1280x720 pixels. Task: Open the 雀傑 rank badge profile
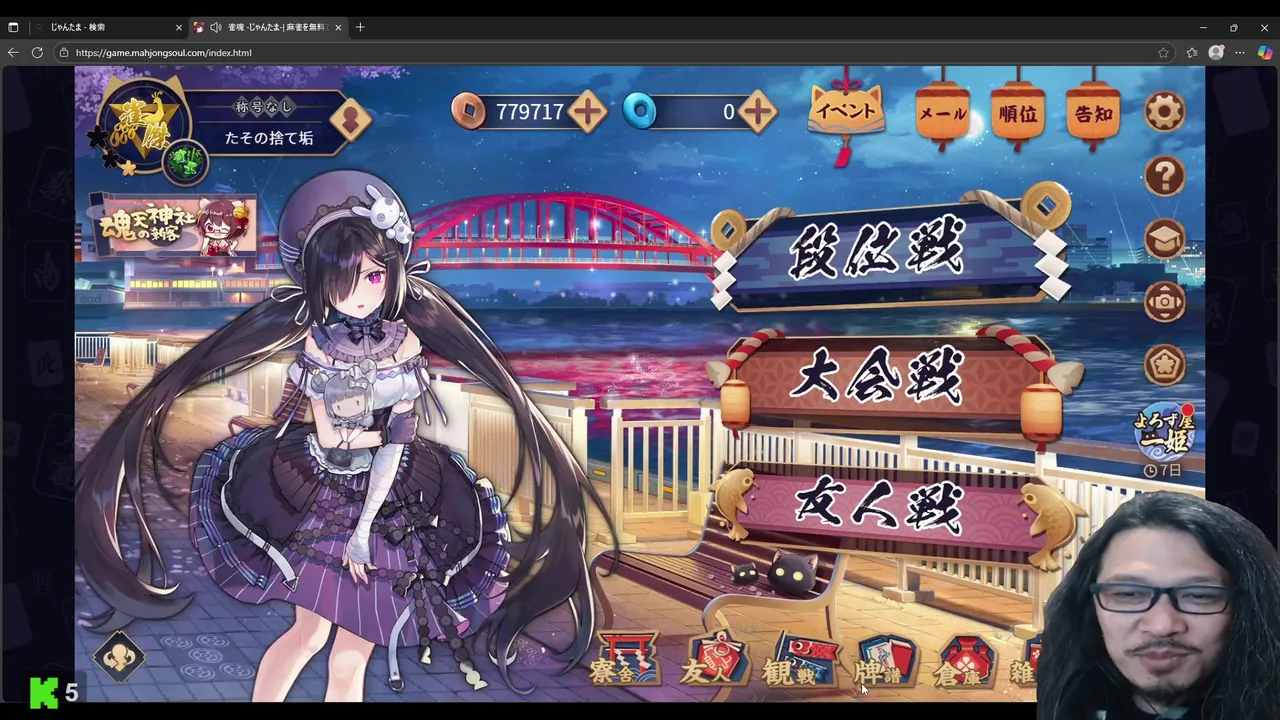click(143, 125)
